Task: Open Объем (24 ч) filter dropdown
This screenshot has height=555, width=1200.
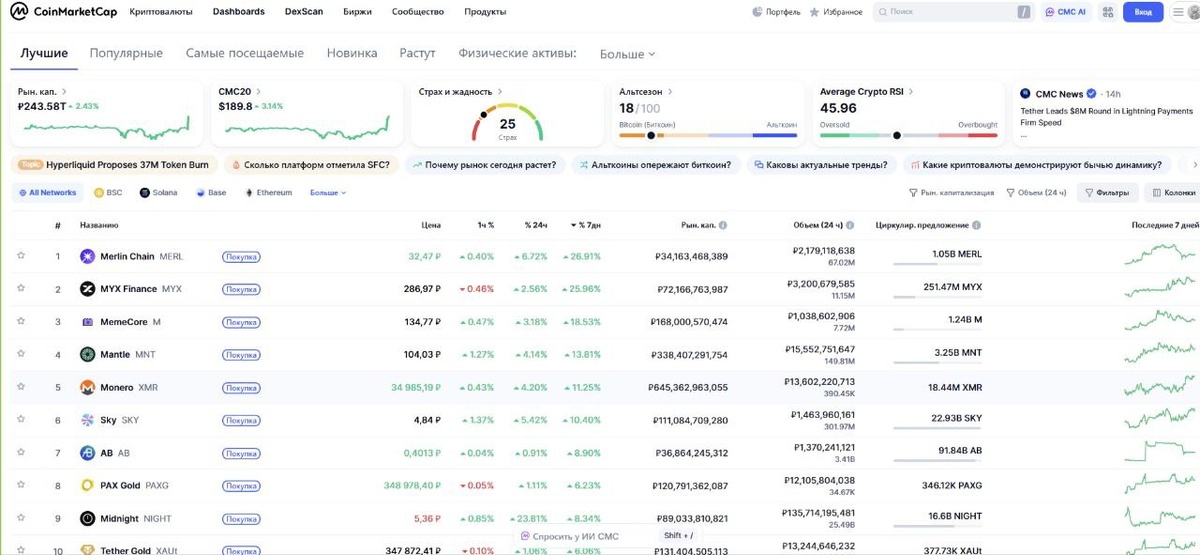Action: 1036,192
